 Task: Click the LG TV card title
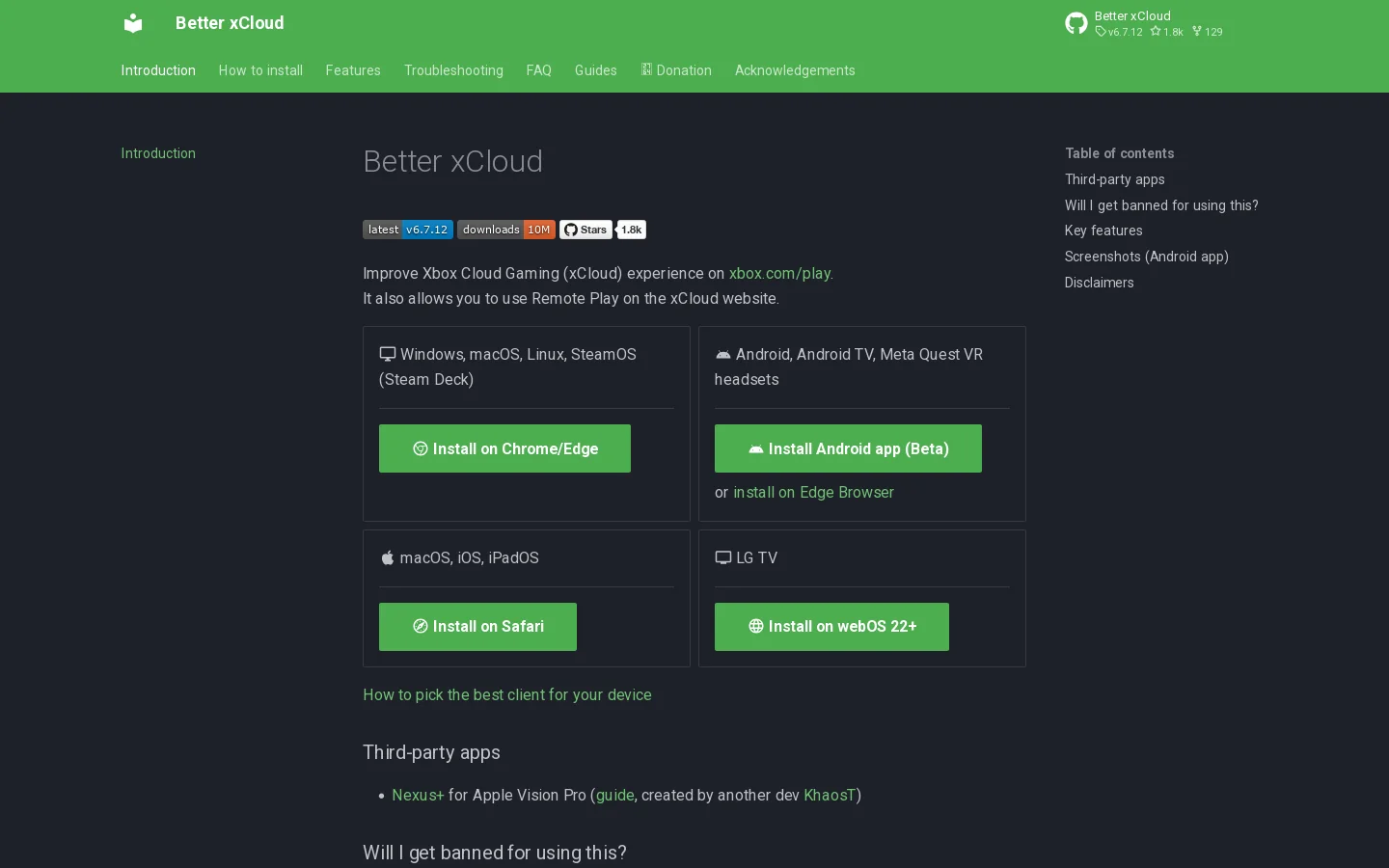tap(756, 557)
